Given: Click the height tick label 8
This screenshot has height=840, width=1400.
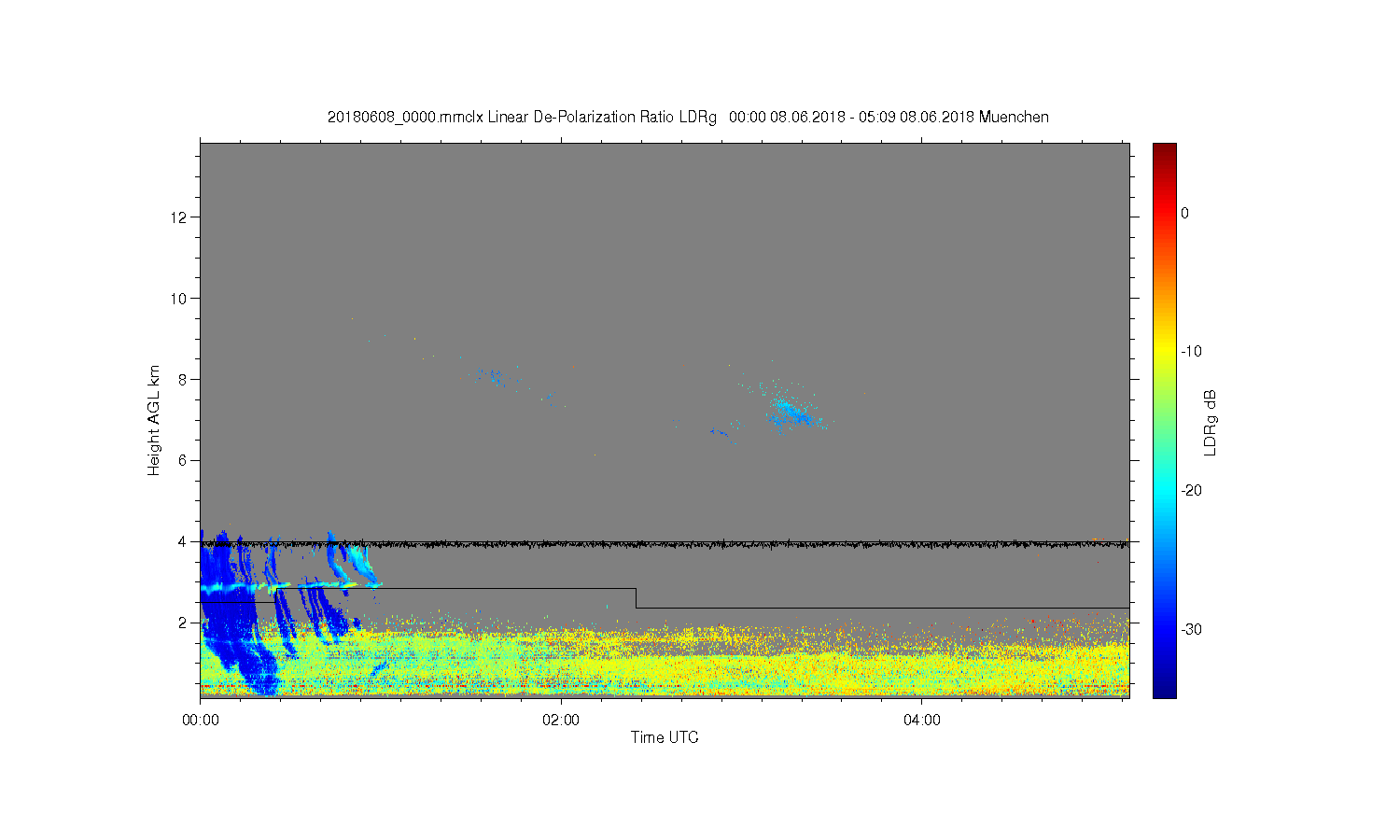Looking at the screenshot, I should coord(183,380).
